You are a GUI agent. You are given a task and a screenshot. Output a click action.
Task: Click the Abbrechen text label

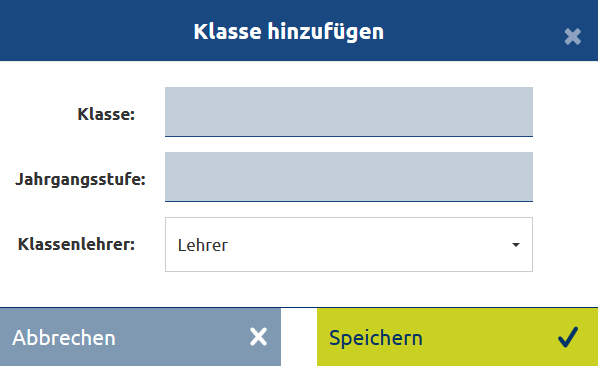click(64, 338)
